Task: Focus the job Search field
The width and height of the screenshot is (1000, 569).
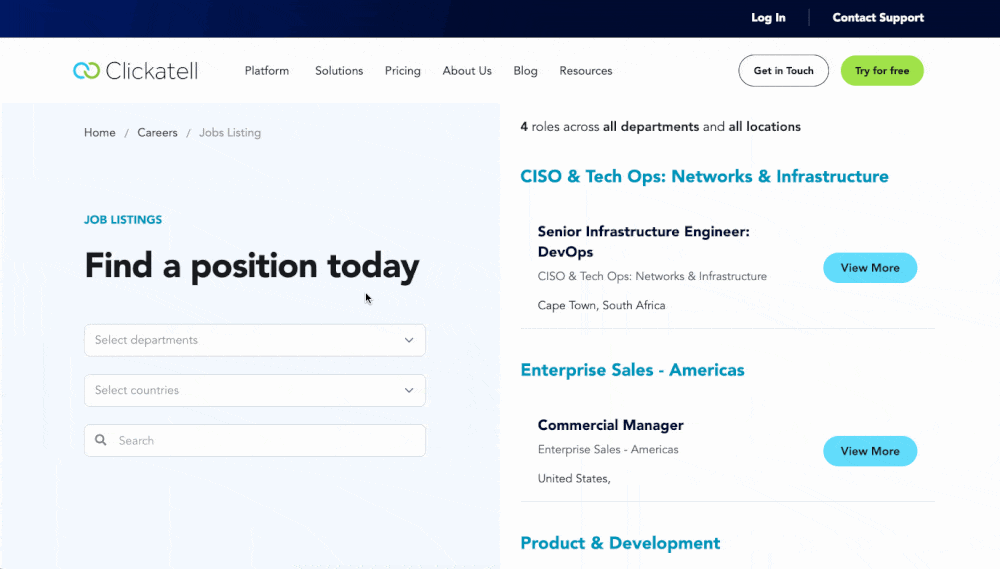Action: tap(254, 440)
